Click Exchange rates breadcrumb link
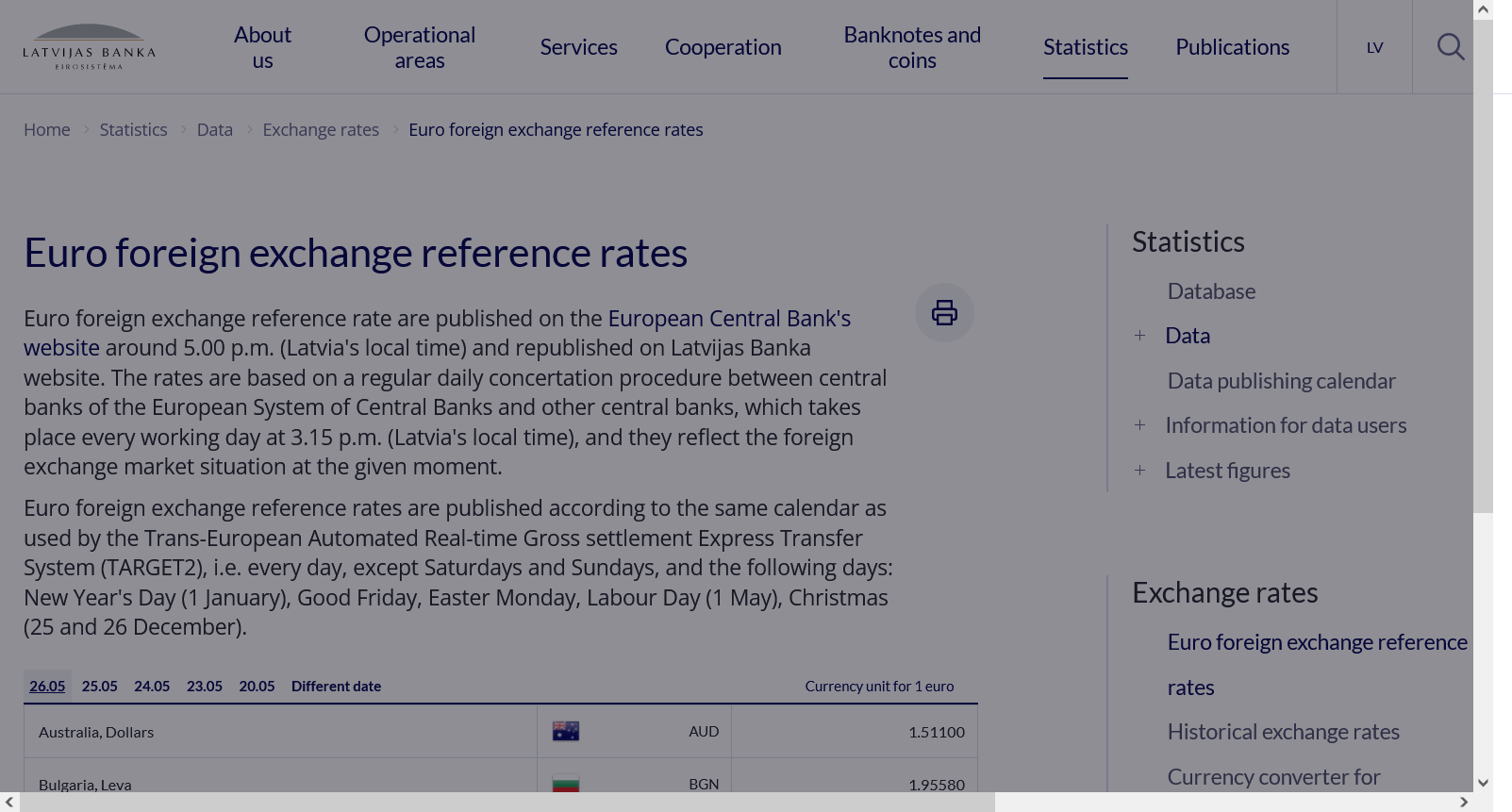1512x812 pixels. [x=321, y=130]
